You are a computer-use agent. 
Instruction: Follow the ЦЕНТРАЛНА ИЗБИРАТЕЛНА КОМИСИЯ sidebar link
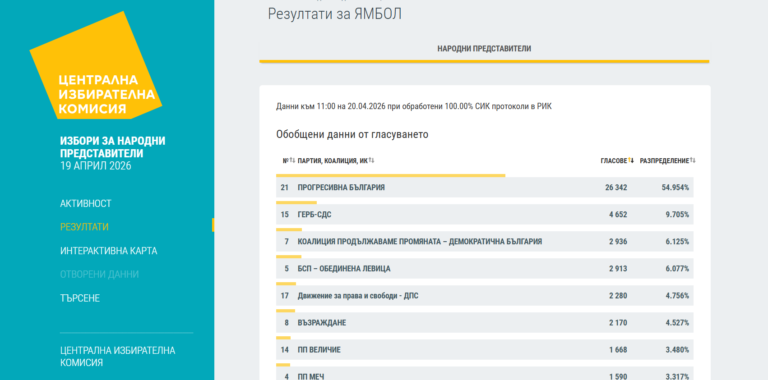[118, 356]
